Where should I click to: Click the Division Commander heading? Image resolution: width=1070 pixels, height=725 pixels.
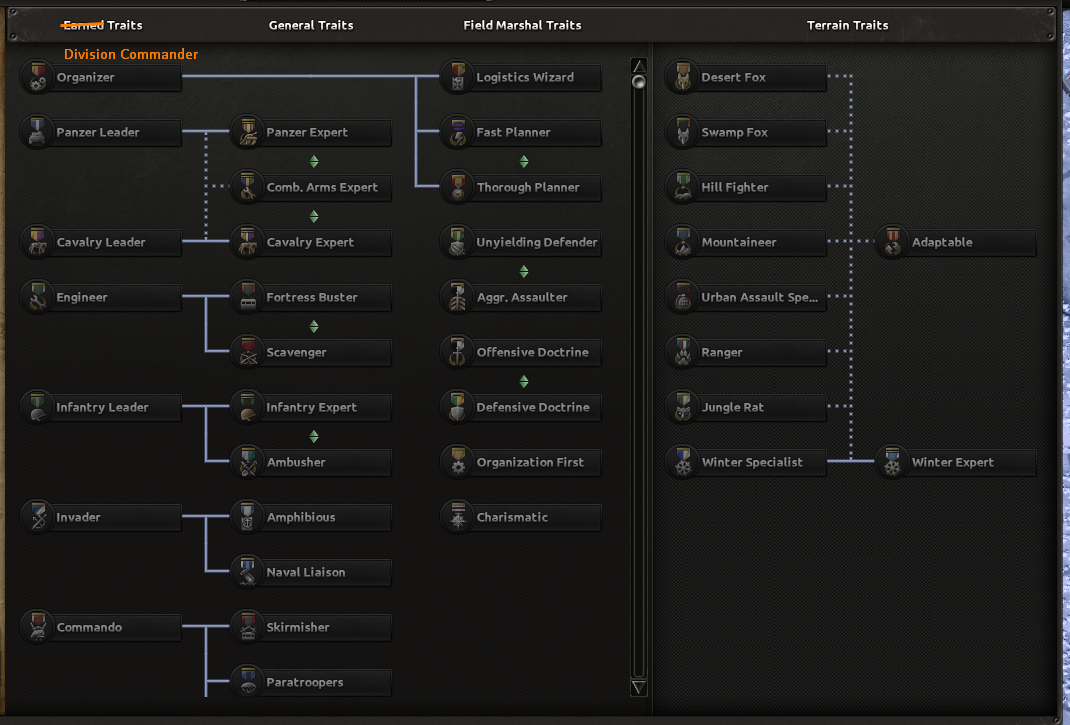(x=131, y=54)
